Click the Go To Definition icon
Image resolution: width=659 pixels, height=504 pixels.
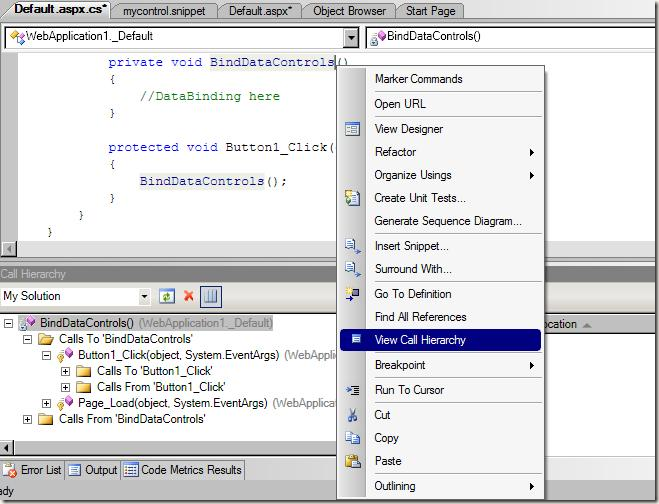click(x=352, y=294)
